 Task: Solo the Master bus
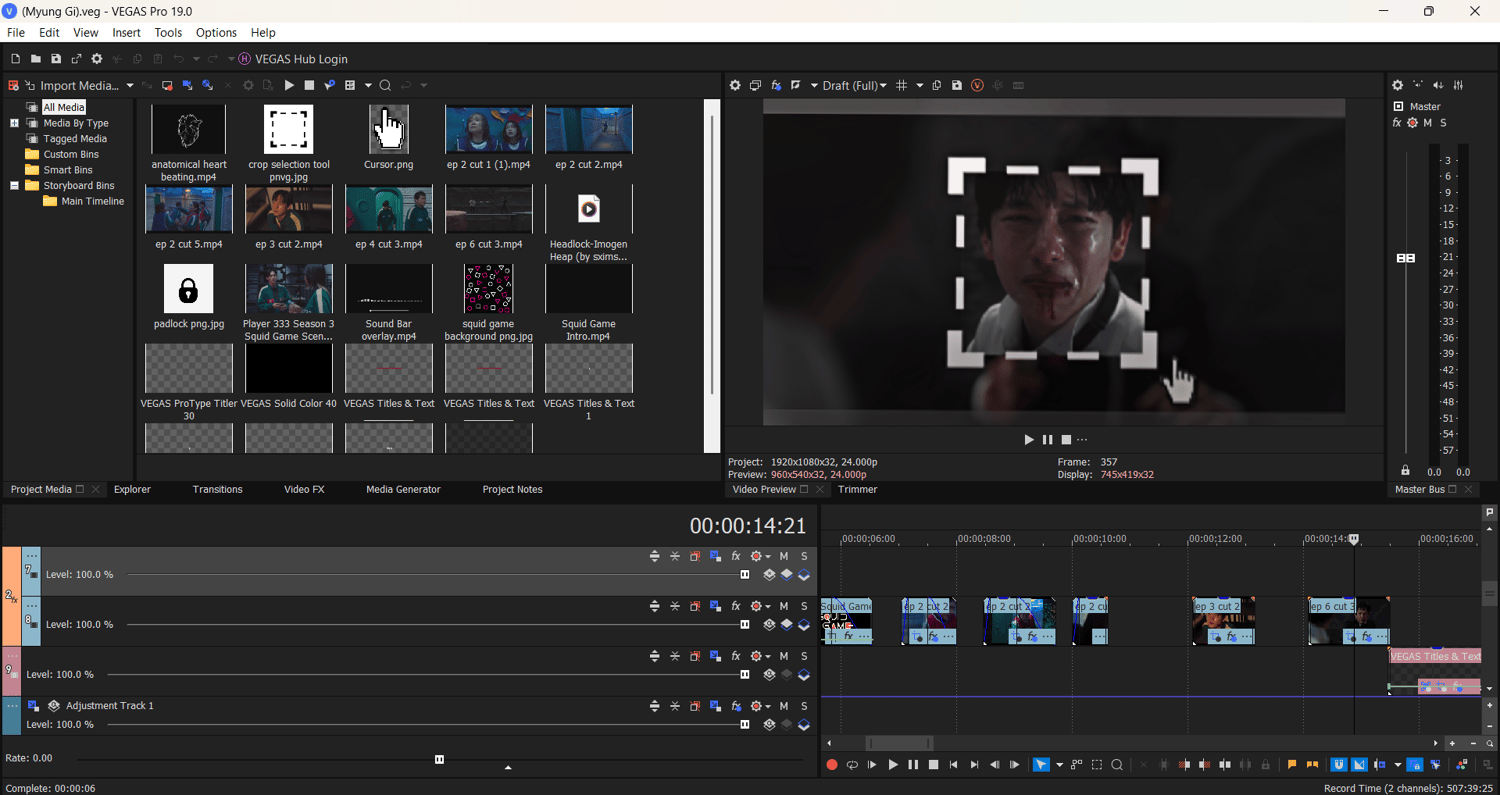(1443, 123)
